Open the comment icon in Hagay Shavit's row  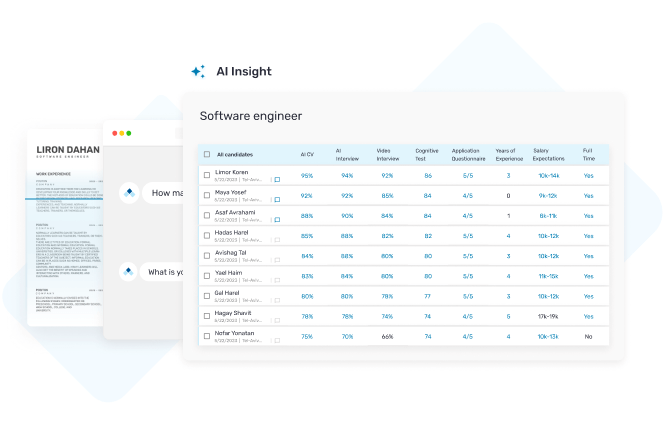pos(277,320)
